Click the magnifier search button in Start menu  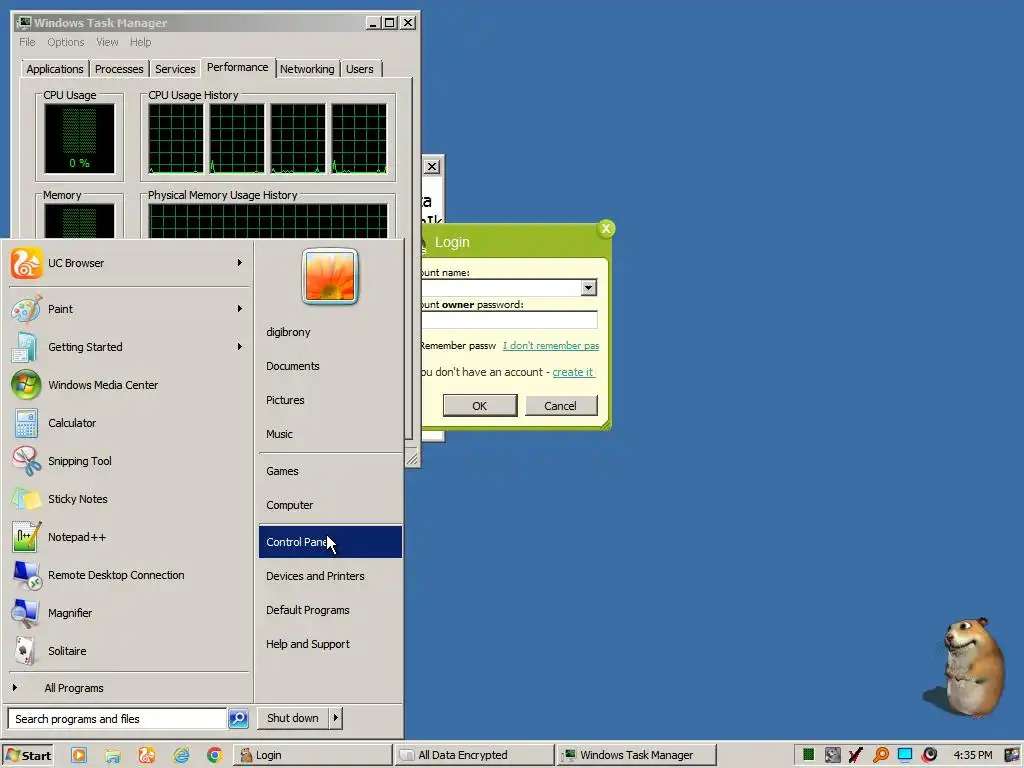(238, 718)
